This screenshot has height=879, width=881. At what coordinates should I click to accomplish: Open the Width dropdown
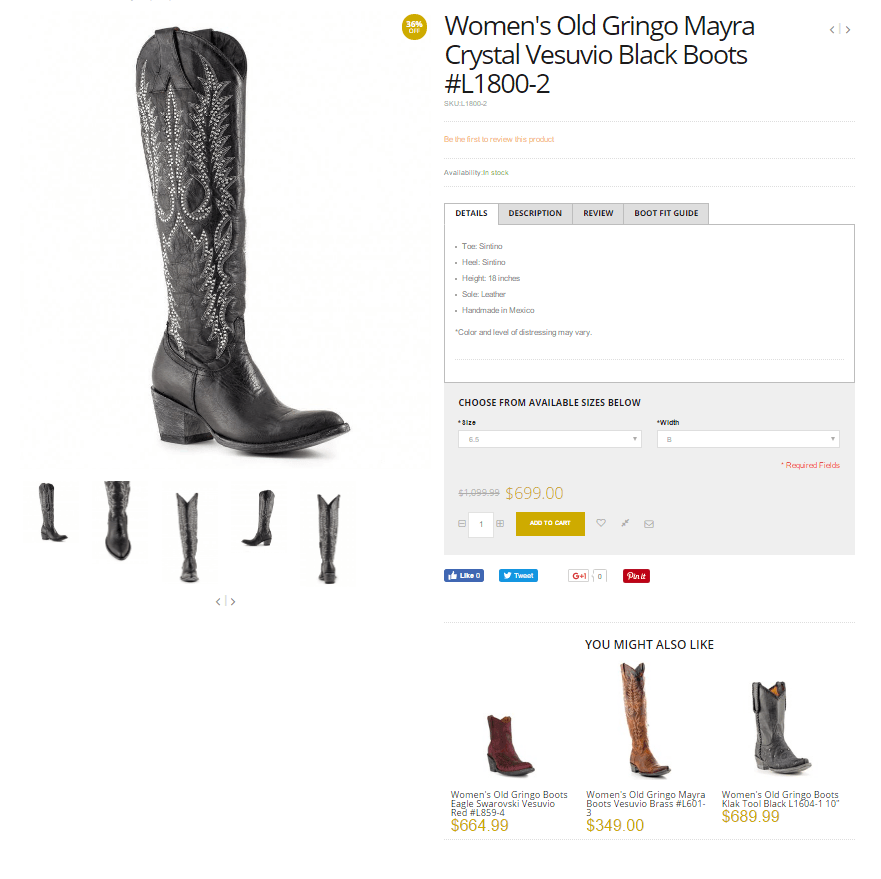(748, 439)
